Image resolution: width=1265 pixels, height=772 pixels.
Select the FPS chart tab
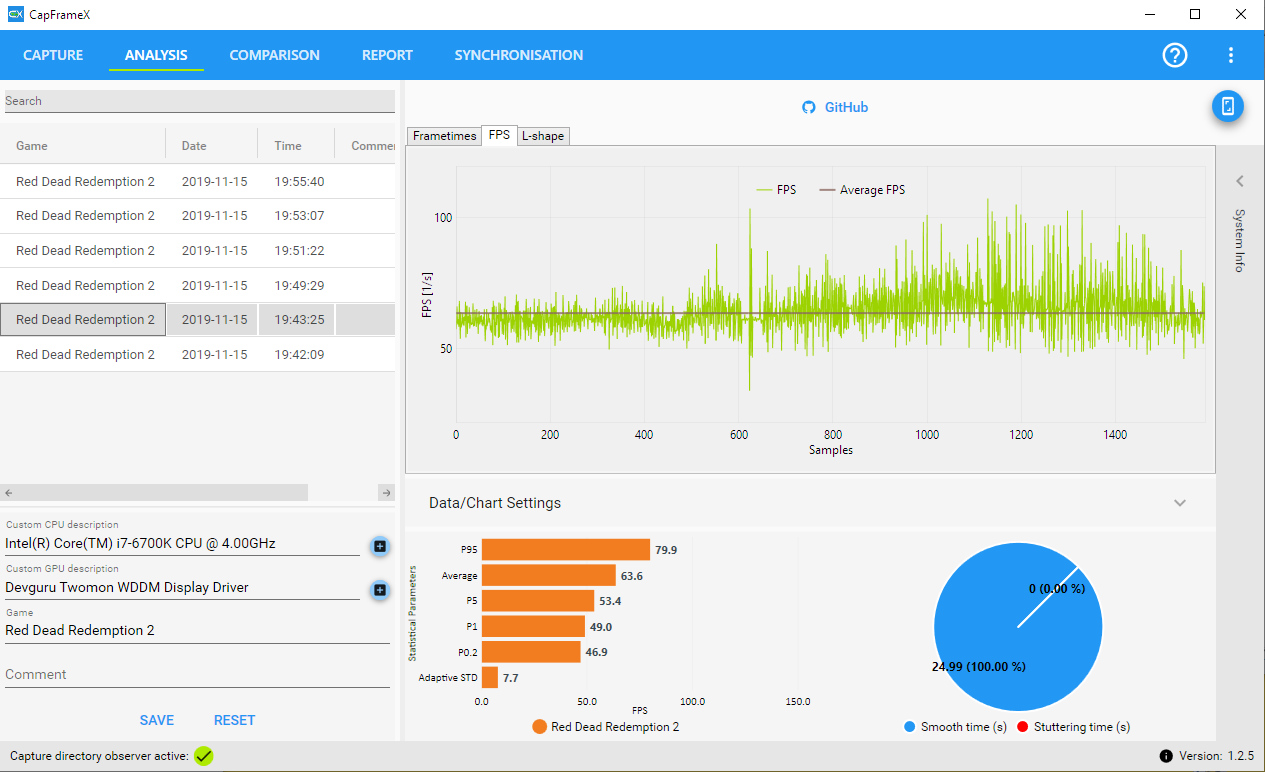[499, 135]
